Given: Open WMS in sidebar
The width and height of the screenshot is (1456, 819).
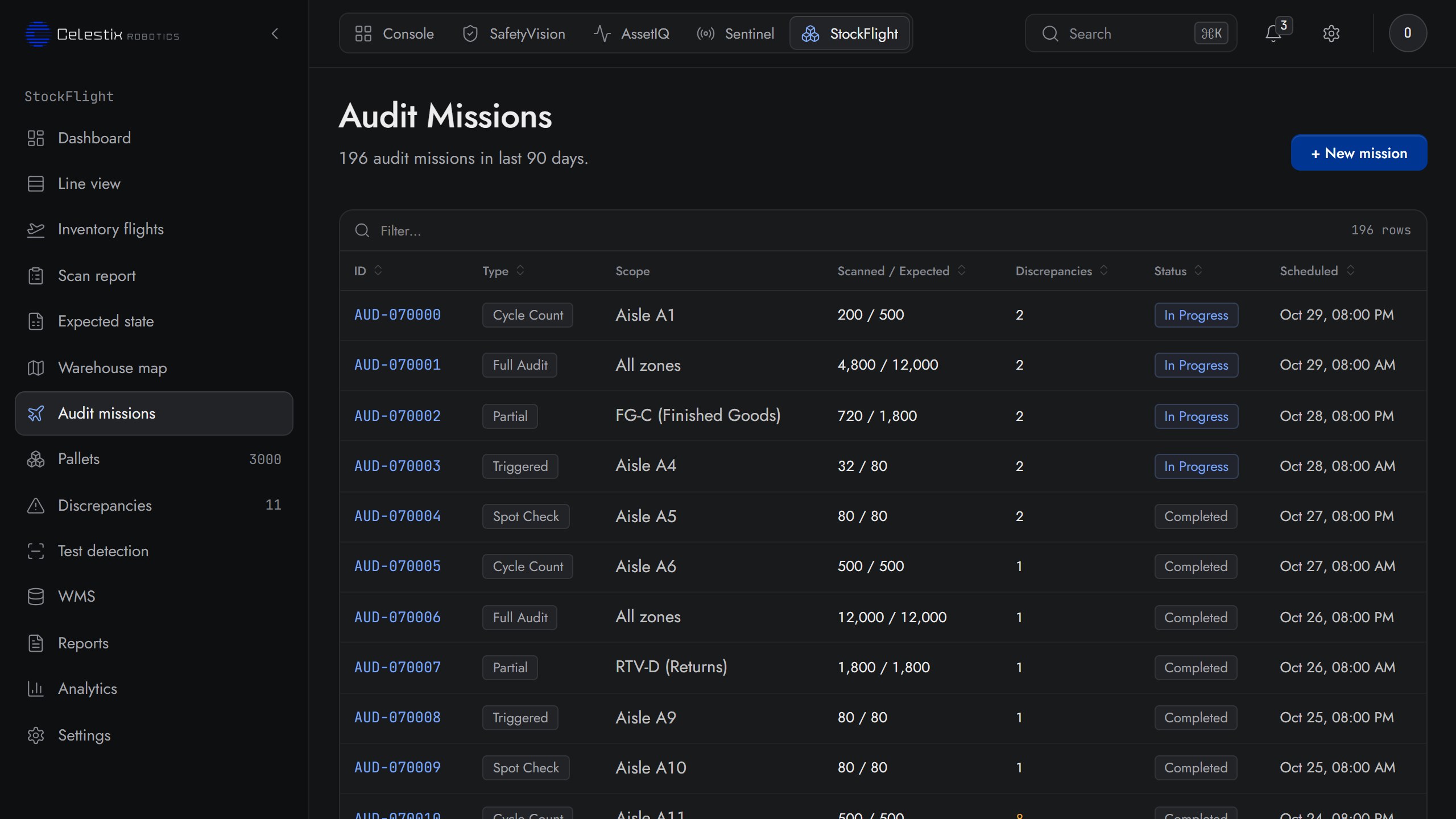Looking at the screenshot, I should (x=154, y=597).
